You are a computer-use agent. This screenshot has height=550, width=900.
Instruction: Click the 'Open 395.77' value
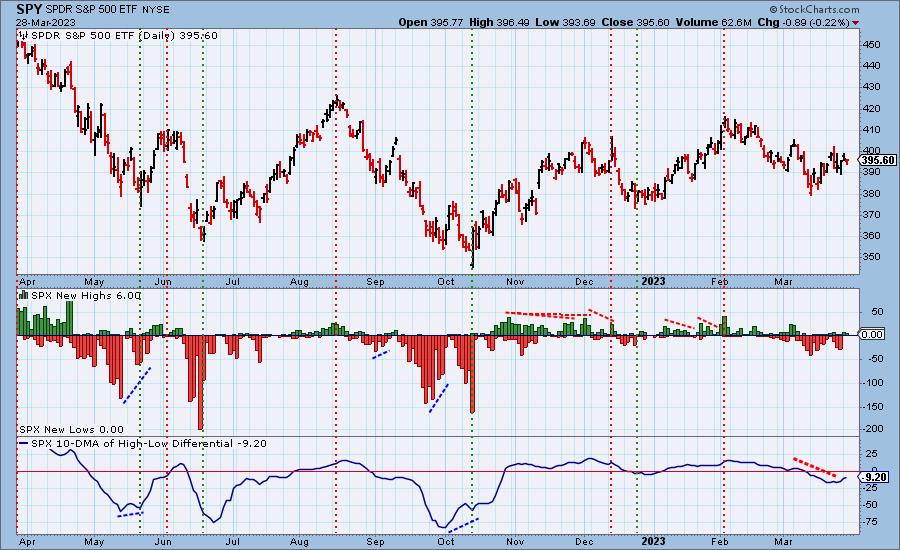coord(430,22)
